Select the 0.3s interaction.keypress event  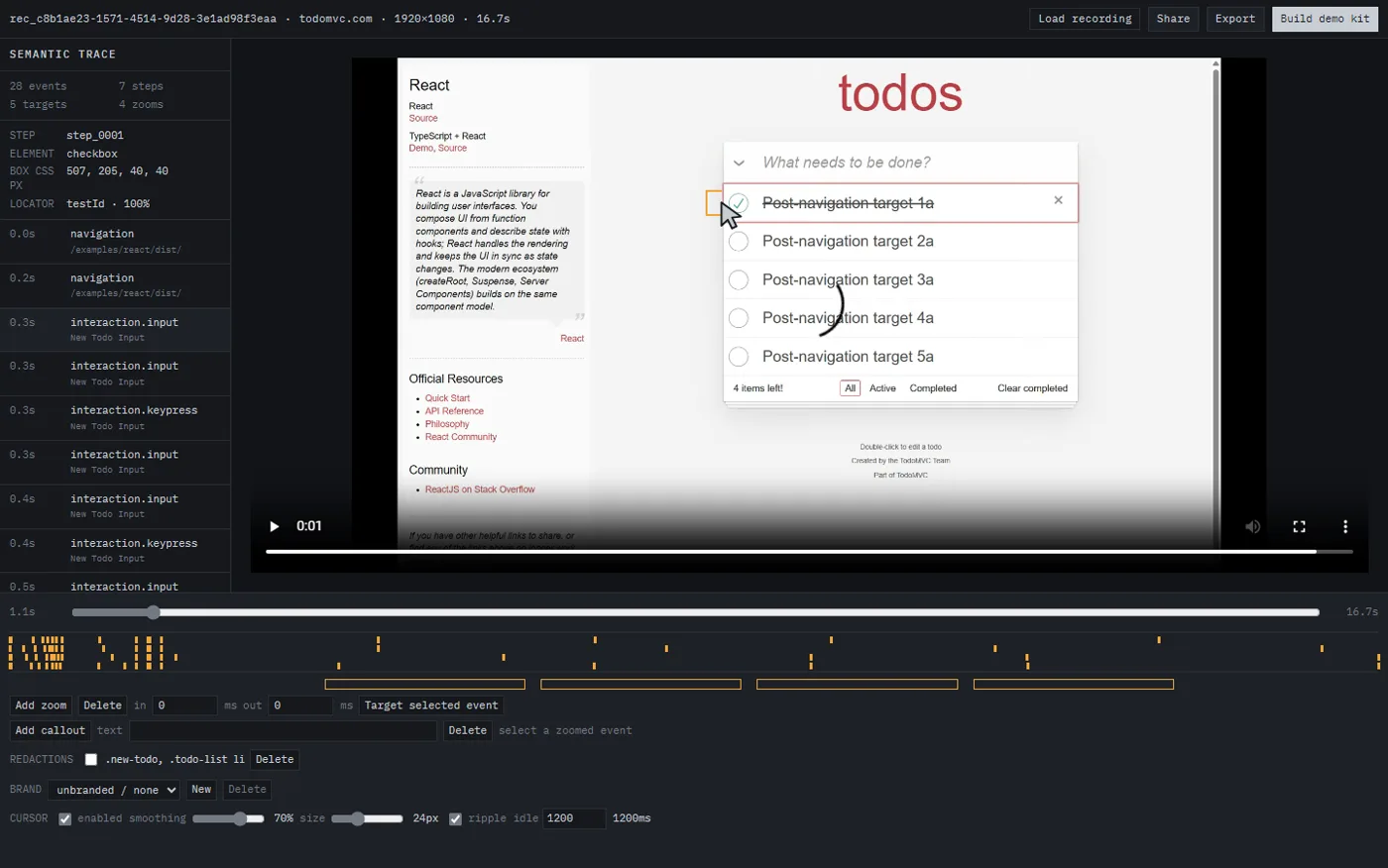(x=115, y=417)
